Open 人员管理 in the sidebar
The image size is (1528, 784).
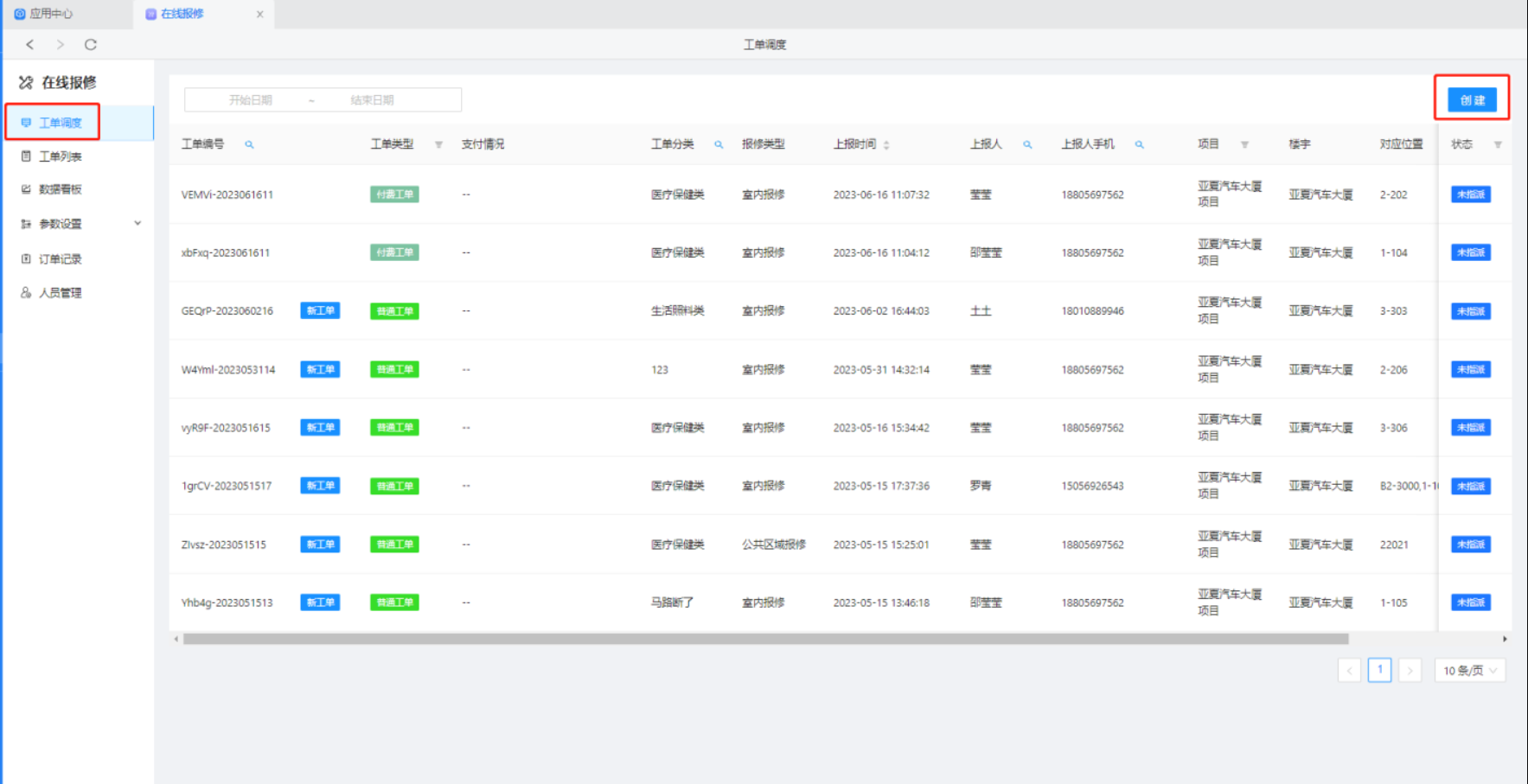pyautogui.click(x=60, y=293)
